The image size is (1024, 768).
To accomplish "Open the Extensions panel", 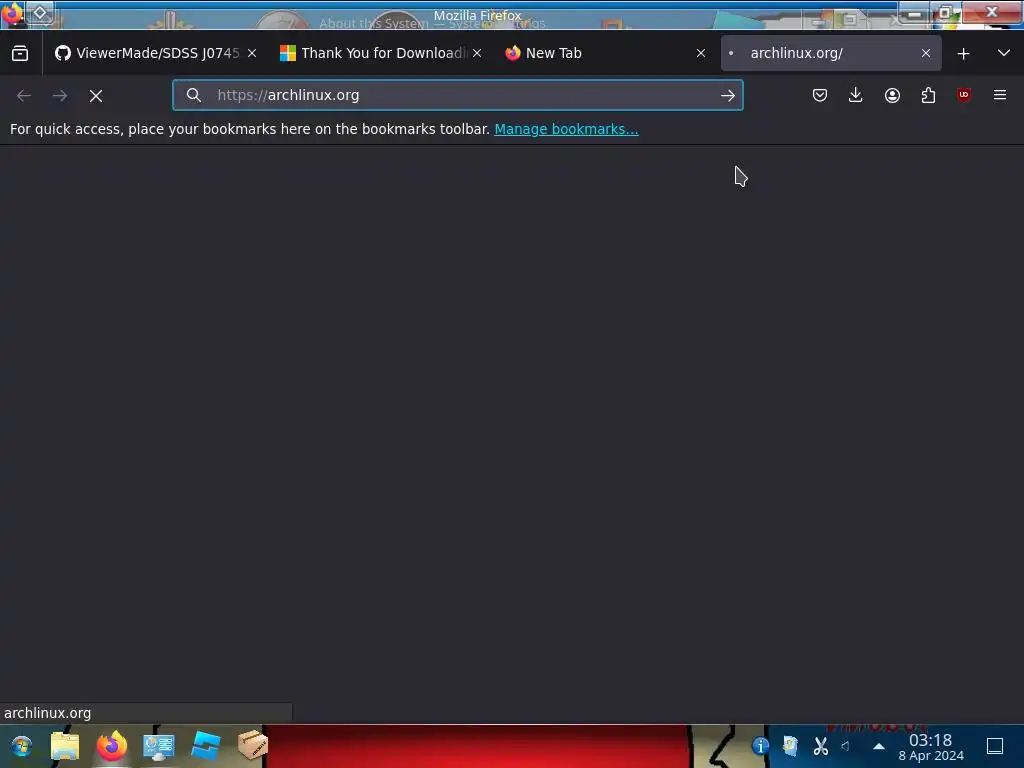I will (928, 95).
